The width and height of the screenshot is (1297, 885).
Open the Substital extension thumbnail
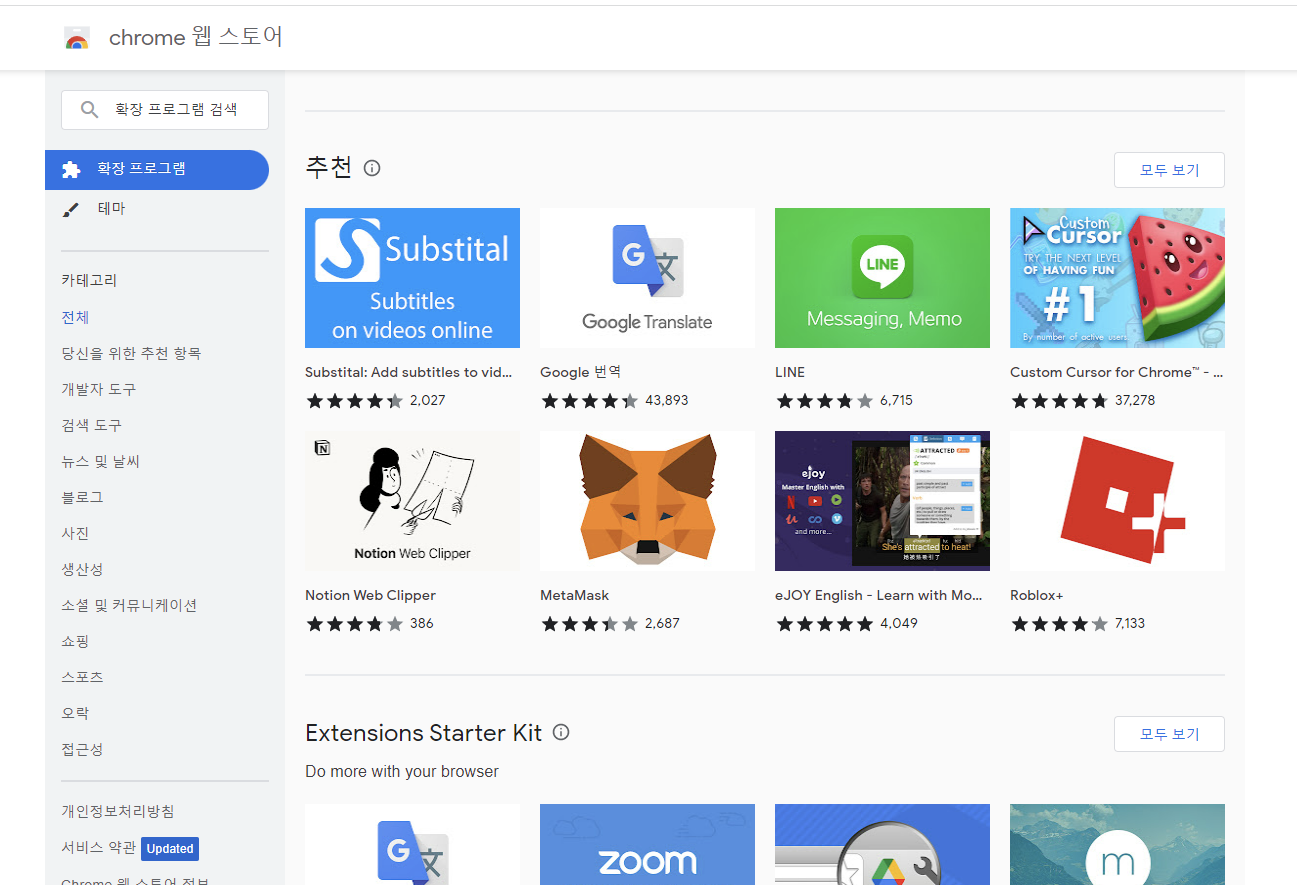click(412, 278)
